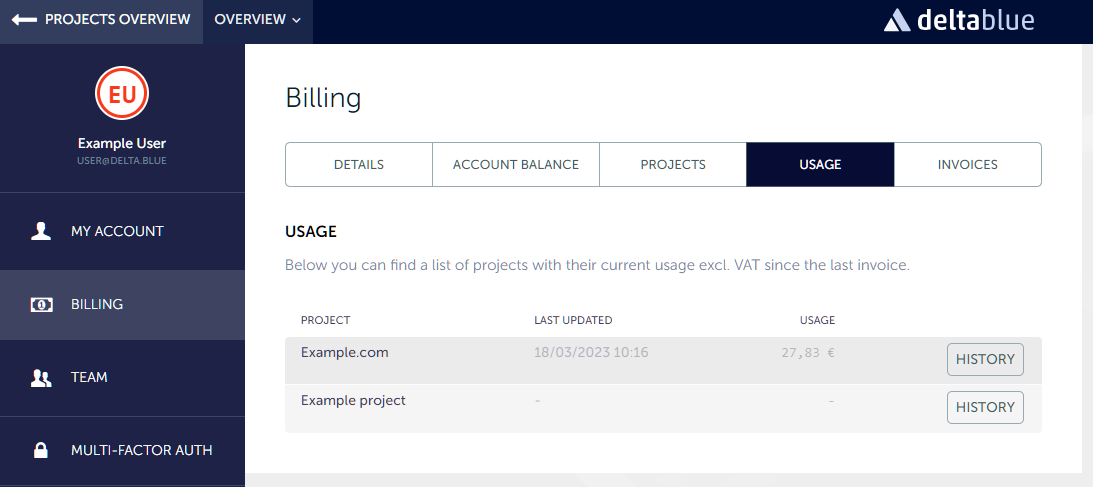This screenshot has width=1093, height=487.
Task: Switch to the Details tab
Action: coord(359,165)
